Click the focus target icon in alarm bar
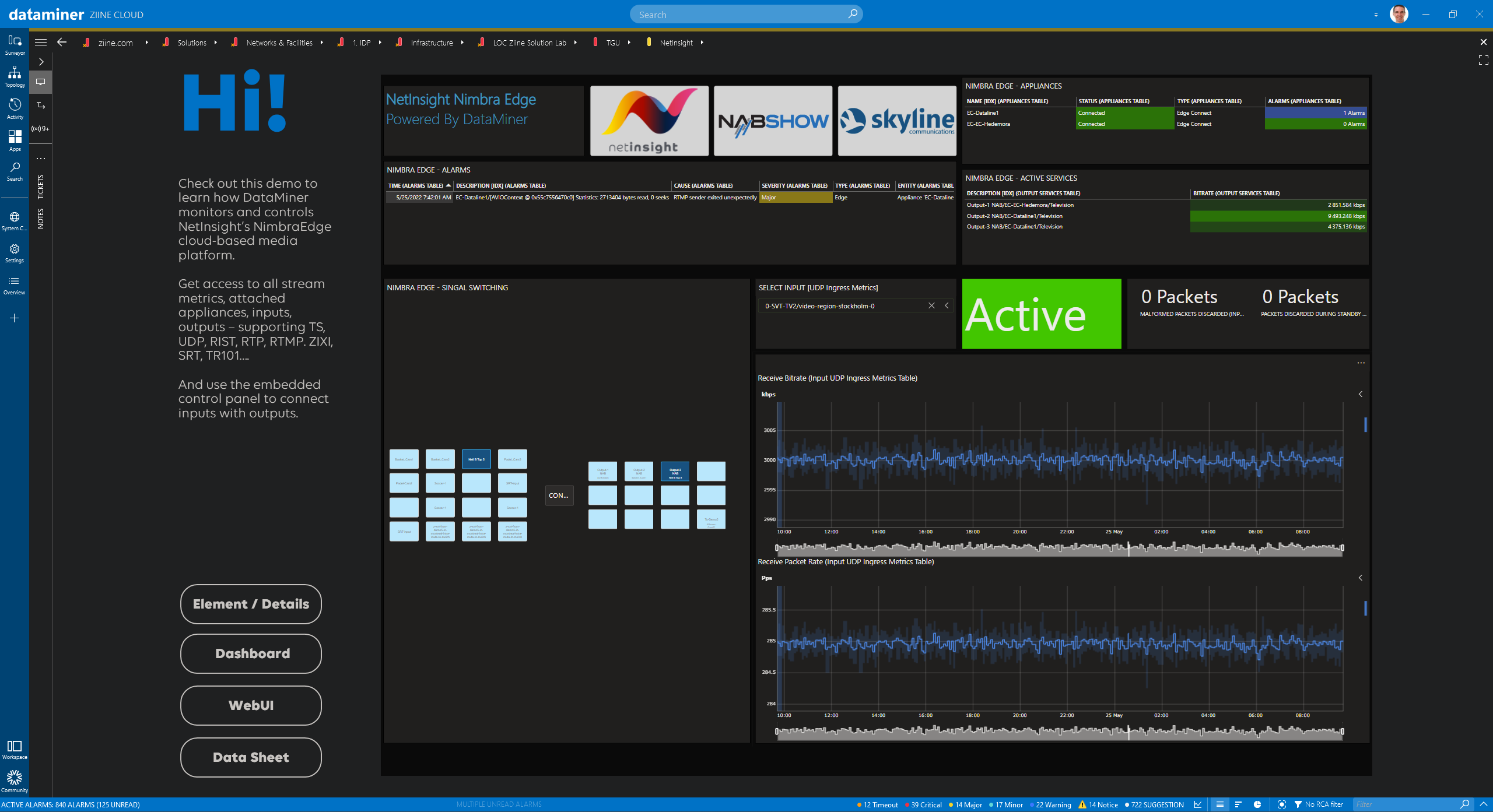1493x812 pixels. point(1281,804)
